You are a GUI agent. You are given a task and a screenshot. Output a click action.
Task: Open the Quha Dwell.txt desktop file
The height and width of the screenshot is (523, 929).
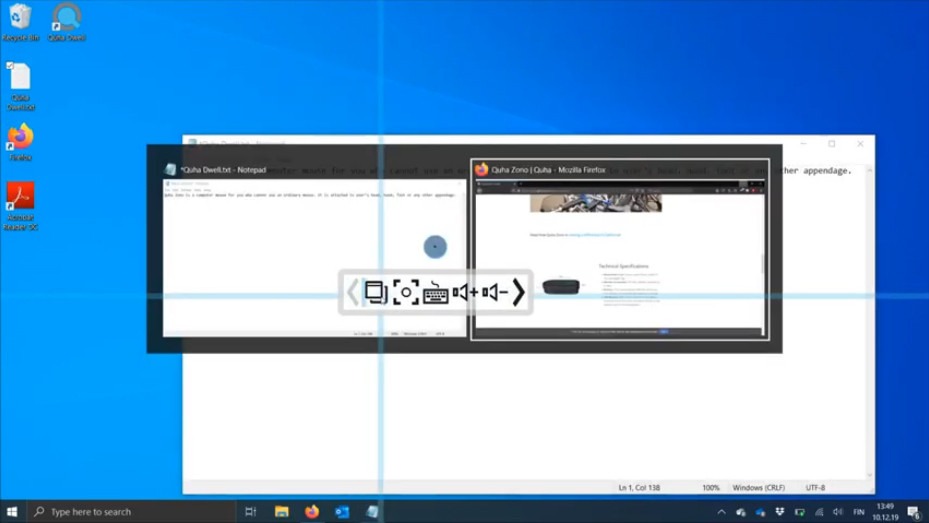(x=21, y=86)
